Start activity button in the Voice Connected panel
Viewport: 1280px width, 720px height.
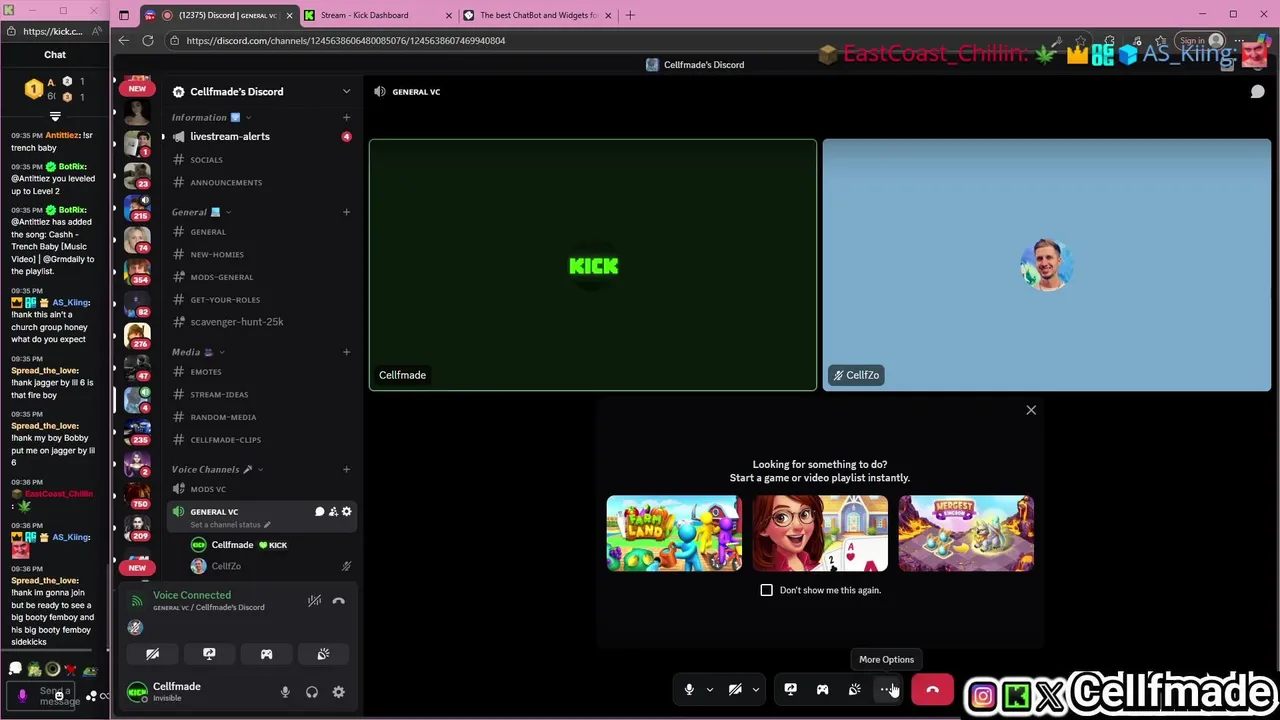(x=266, y=654)
